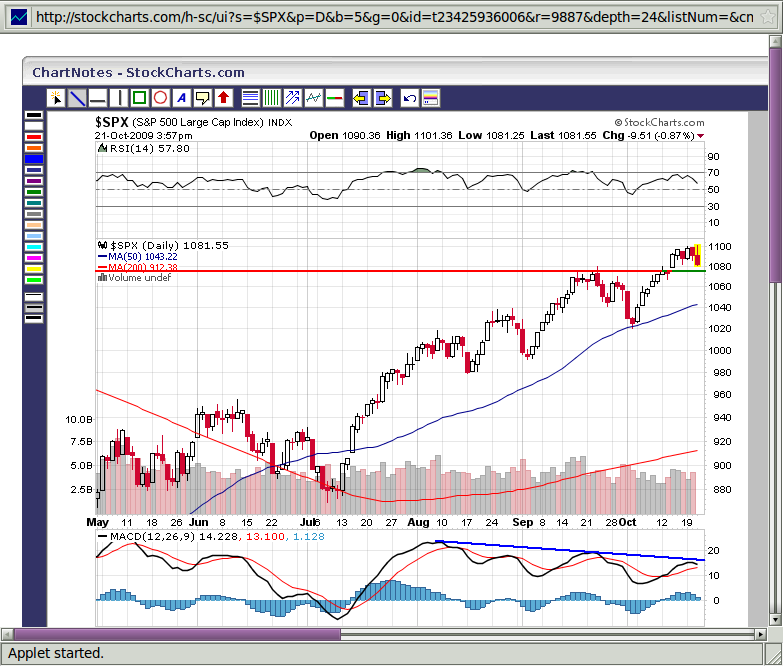Choose the magenta color swatch

34,258
